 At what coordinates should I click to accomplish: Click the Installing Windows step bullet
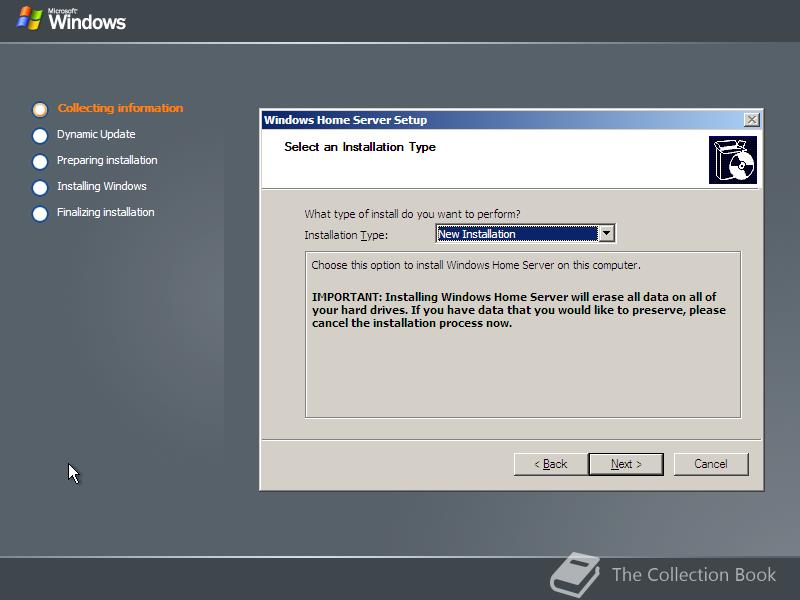click(x=40, y=188)
